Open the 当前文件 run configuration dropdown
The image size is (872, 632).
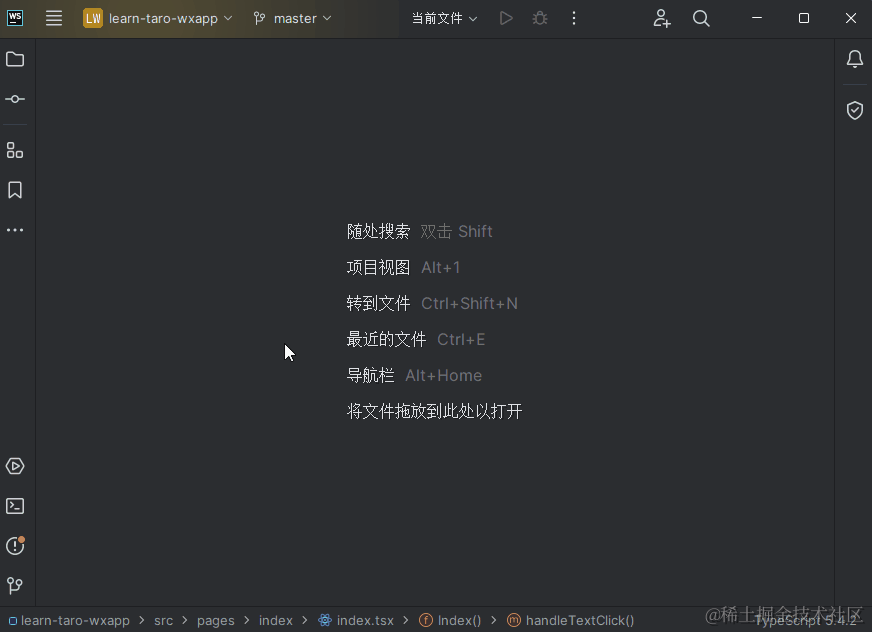click(444, 18)
